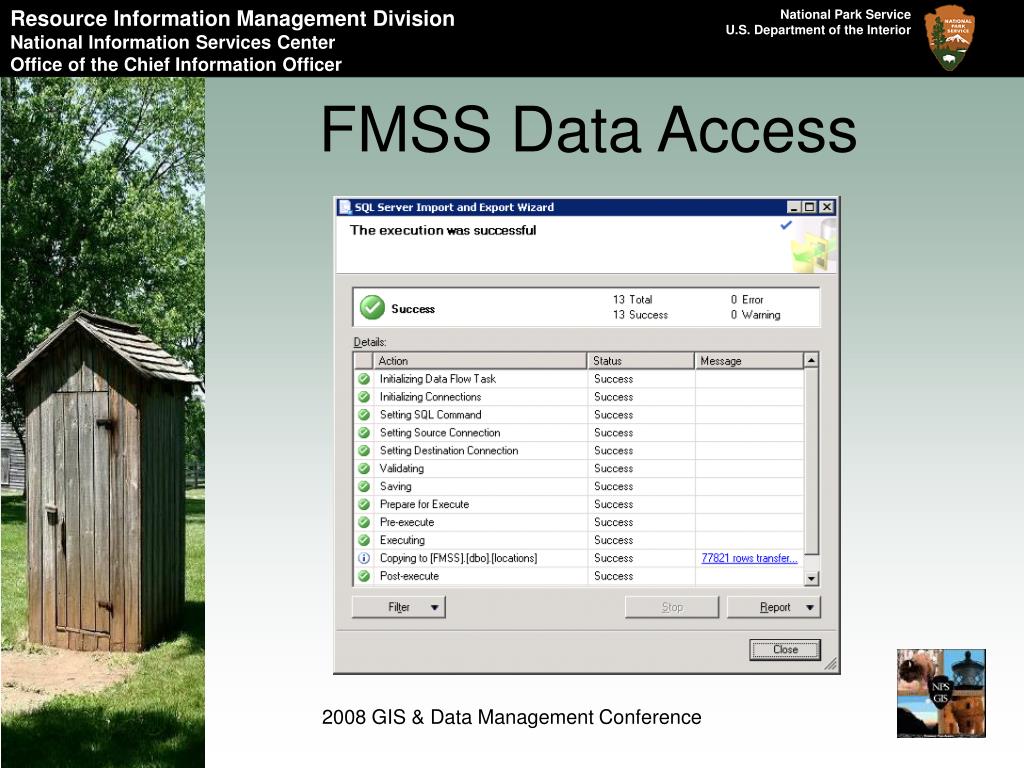1024x768 pixels.
Task: Click the green check beside Initializing Data Flow Task
Action: 364,379
